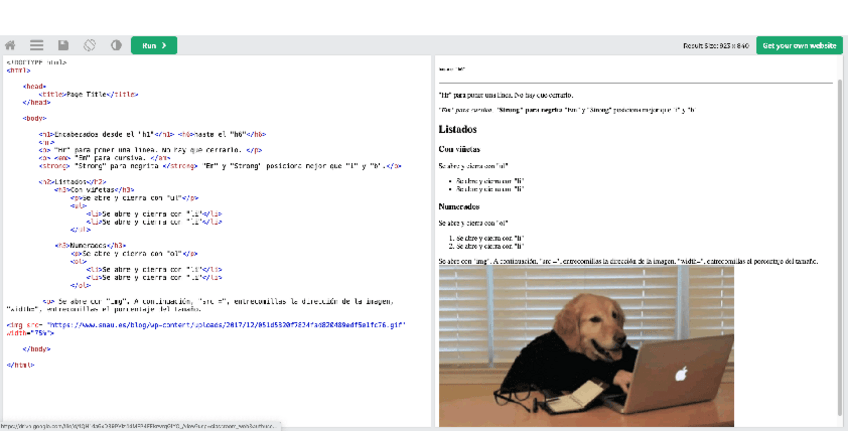Save the code with the floppy disk icon
This screenshot has width=848, height=431.
(63, 45)
